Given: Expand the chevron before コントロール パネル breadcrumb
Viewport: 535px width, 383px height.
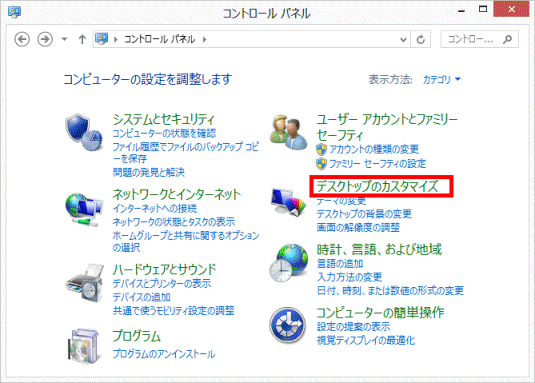Looking at the screenshot, I should (116, 40).
